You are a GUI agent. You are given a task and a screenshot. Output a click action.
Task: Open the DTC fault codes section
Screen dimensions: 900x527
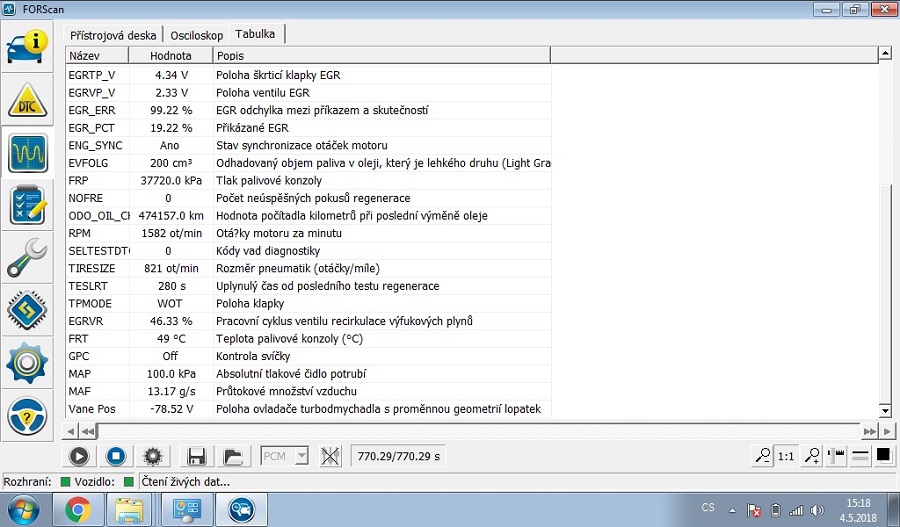29,100
